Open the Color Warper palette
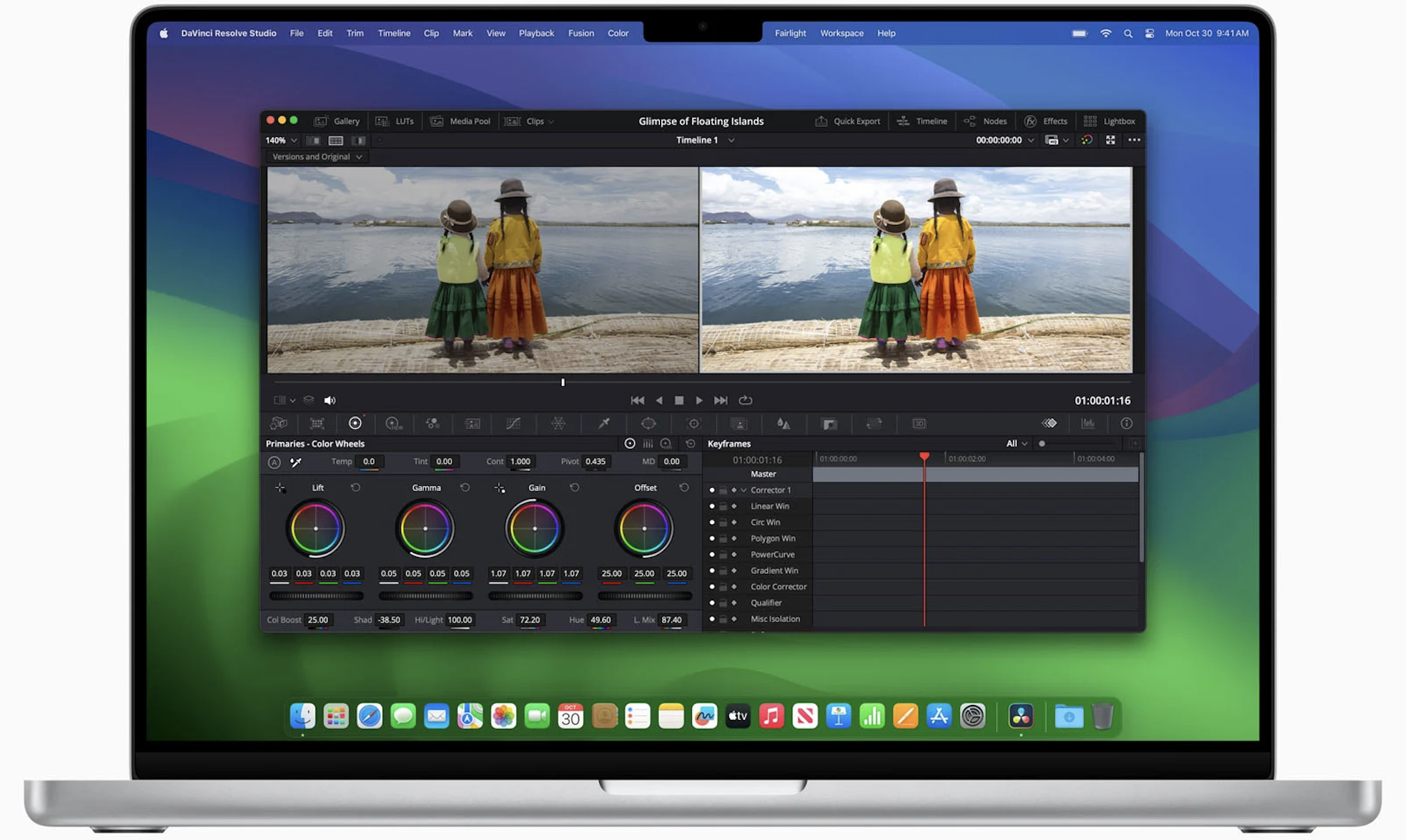Viewport: 1406px width, 840px height. [558, 423]
